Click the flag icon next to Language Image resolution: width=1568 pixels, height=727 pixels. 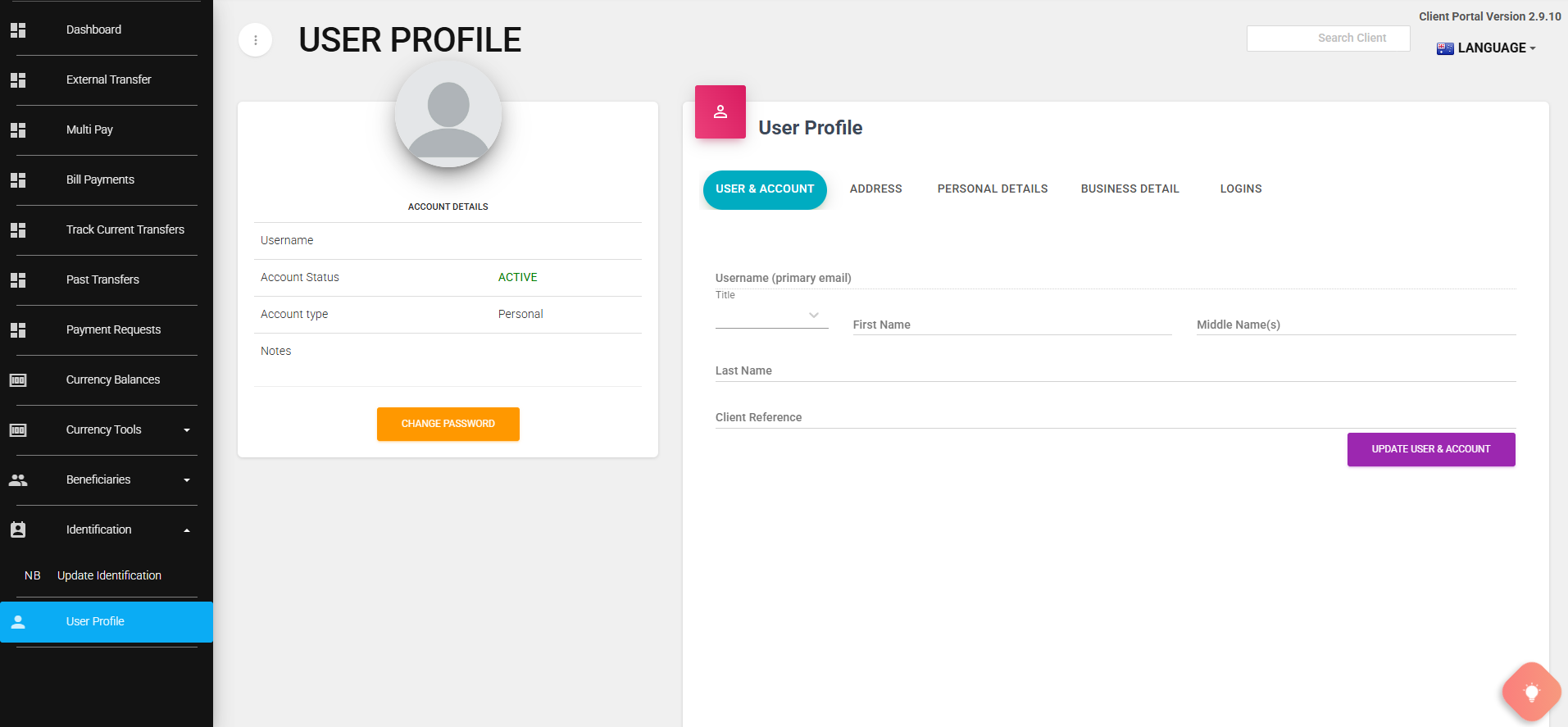point(1444,48)
